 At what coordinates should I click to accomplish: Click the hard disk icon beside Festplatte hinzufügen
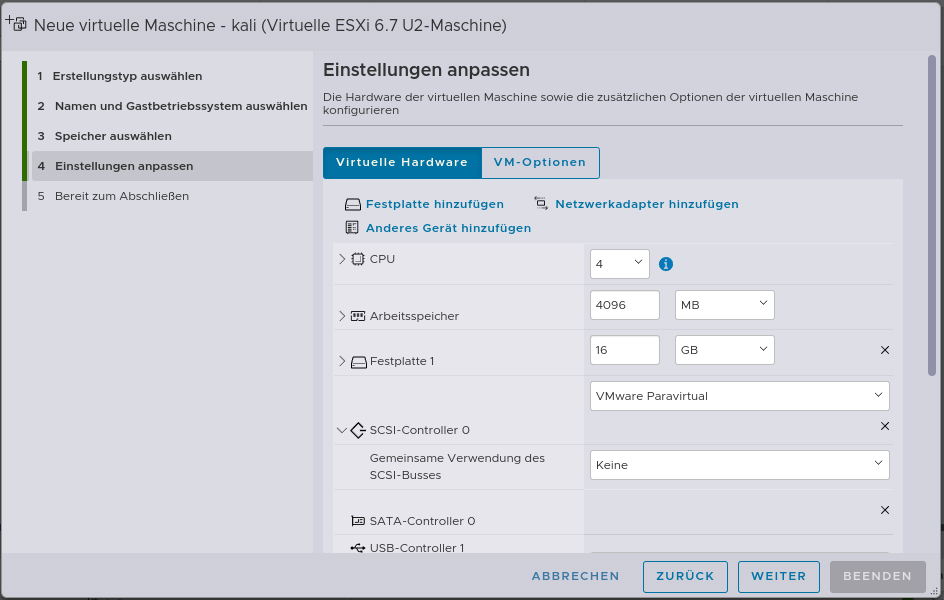[x=353, y=203]
